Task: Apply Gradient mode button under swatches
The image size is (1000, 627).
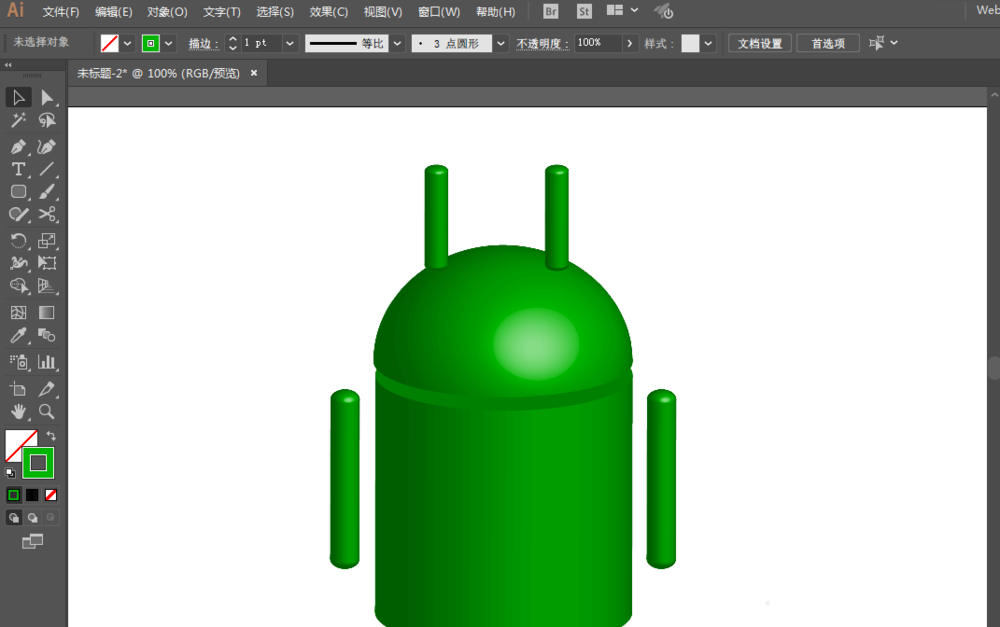Action: 32,495
